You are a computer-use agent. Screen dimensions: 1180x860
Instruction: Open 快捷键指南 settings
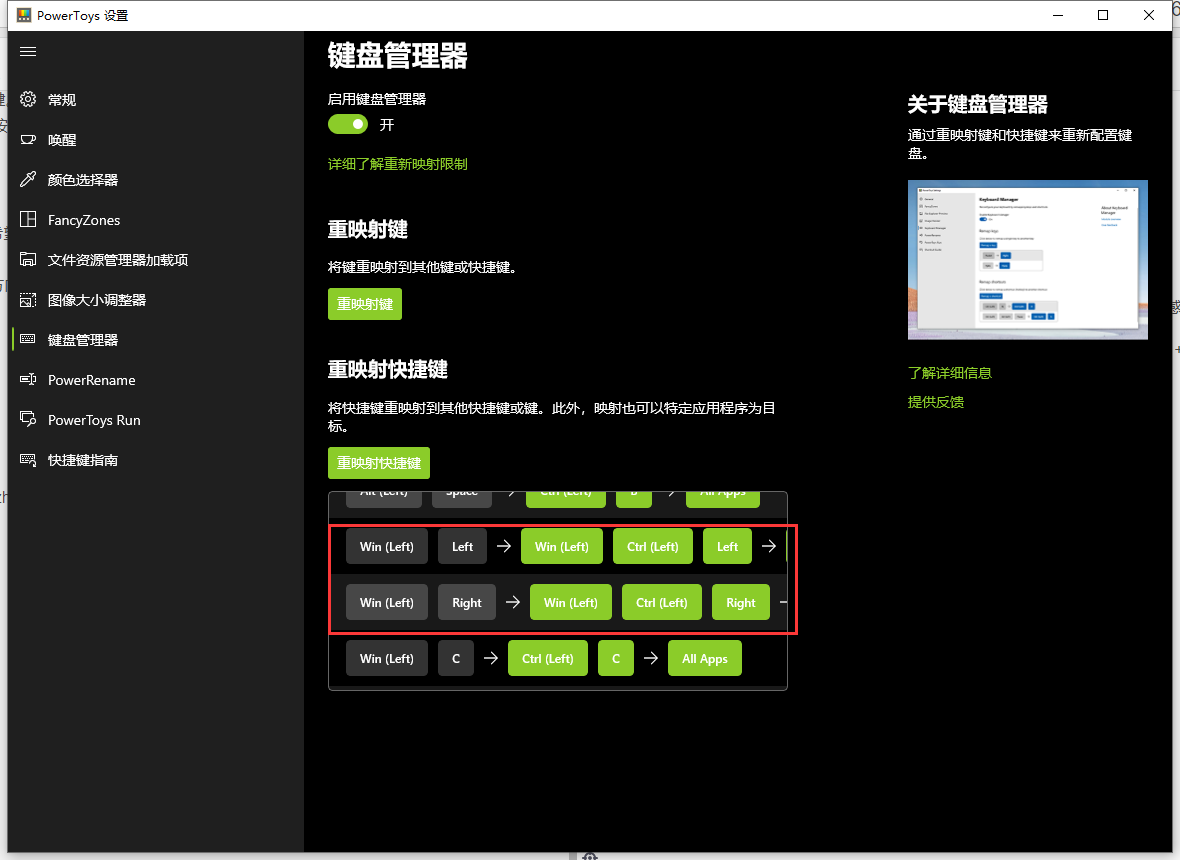(156, 460)
